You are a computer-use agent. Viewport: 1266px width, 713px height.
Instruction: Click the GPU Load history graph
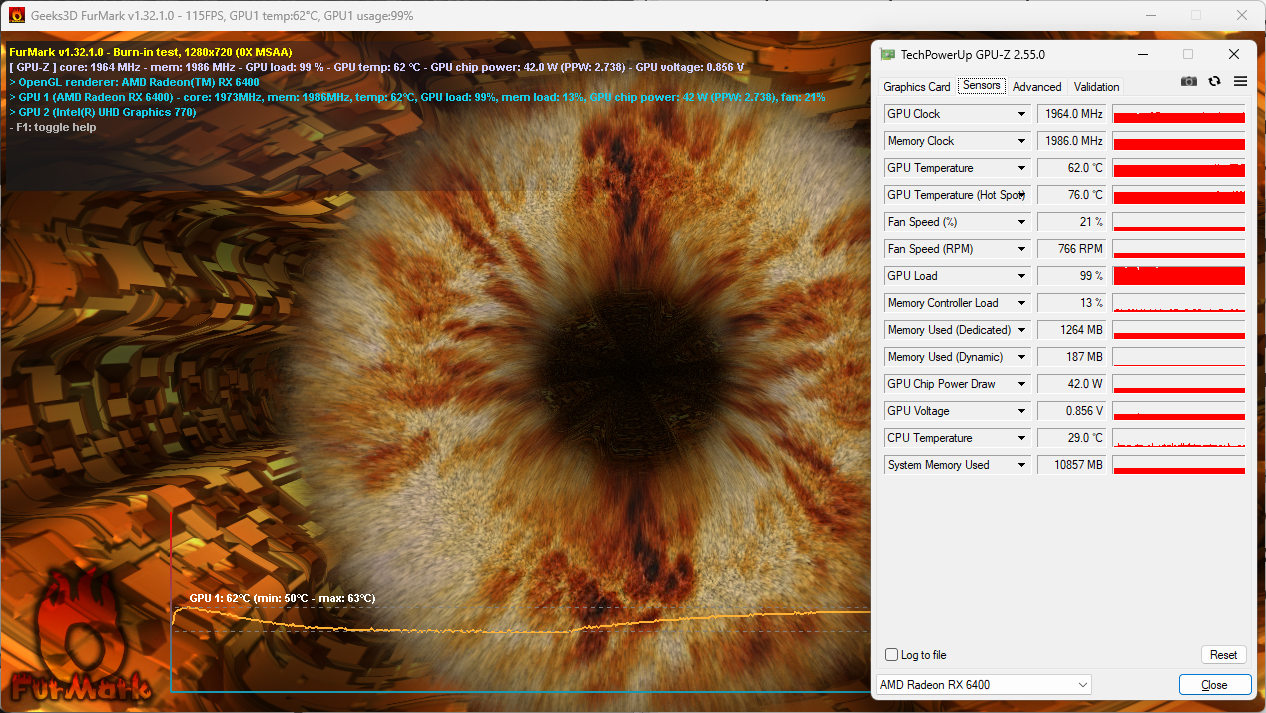pos(1179,276)
